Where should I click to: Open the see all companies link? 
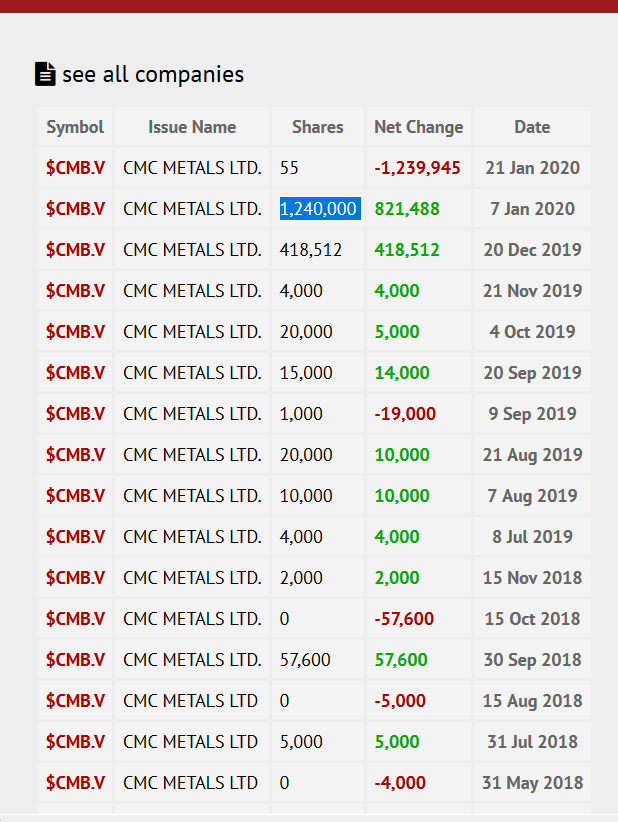(x=152, y=74)
